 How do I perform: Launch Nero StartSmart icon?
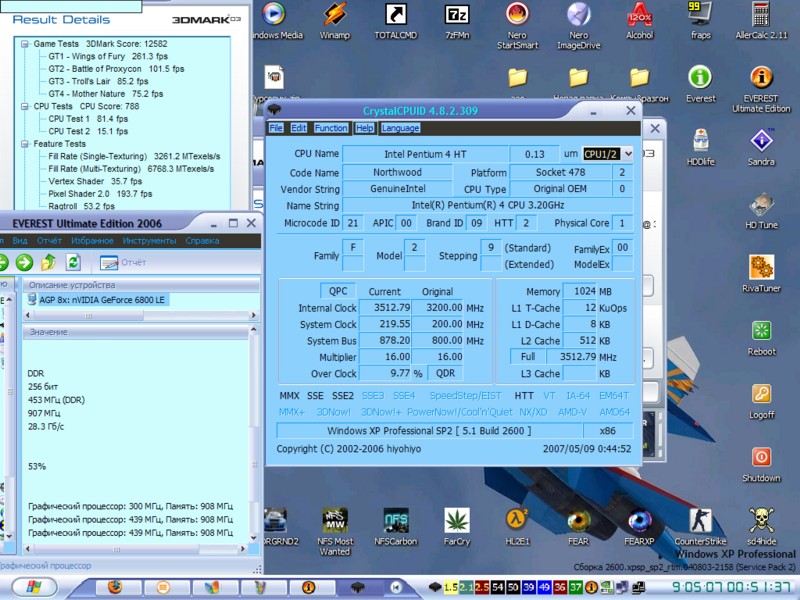click(517, 24)
